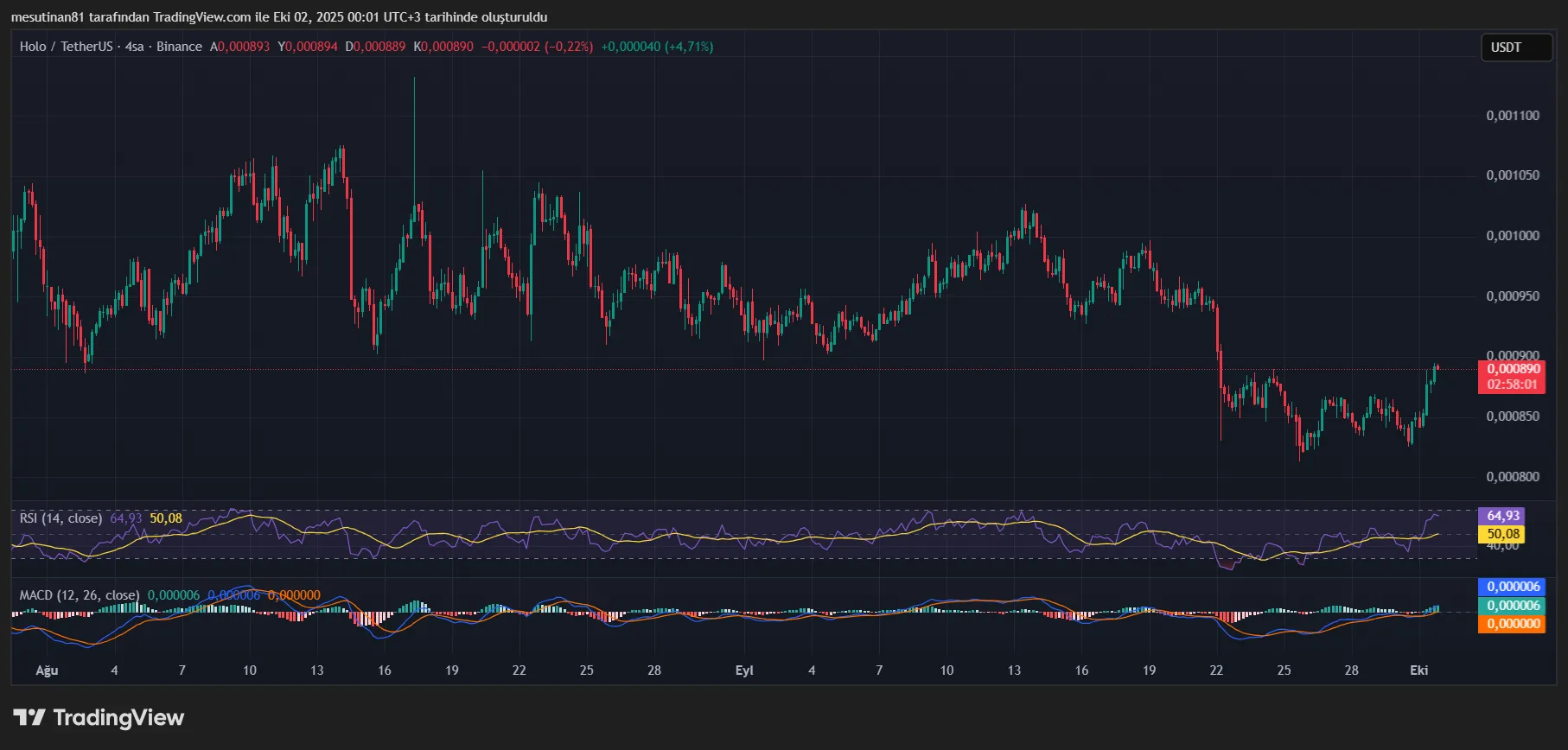Click the orange MACD histogram tag 0,000000
Screen dimensions: 1568x750
pyautogui.click(x=1513, y=624)
